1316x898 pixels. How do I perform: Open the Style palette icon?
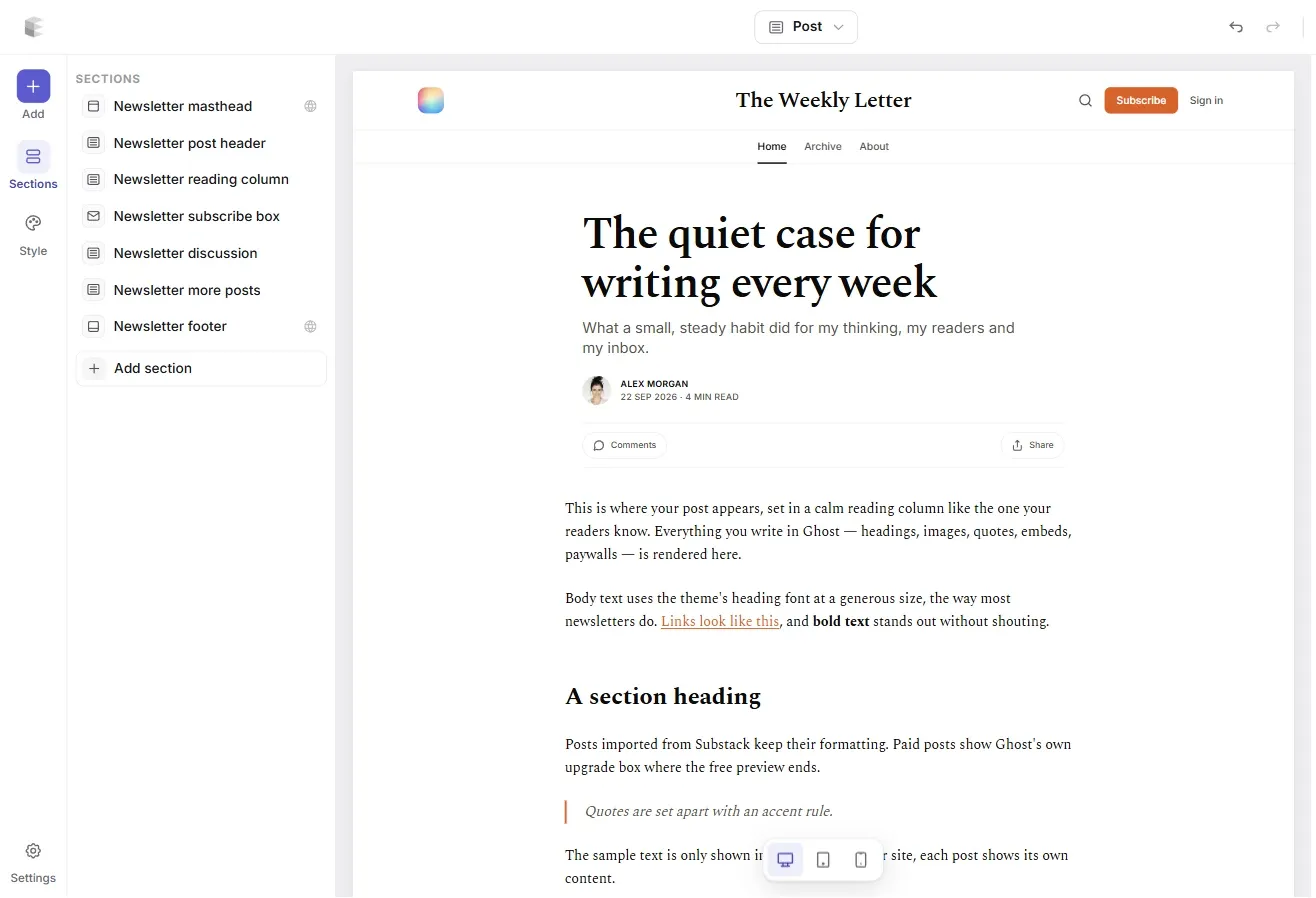tap(33, 223)
